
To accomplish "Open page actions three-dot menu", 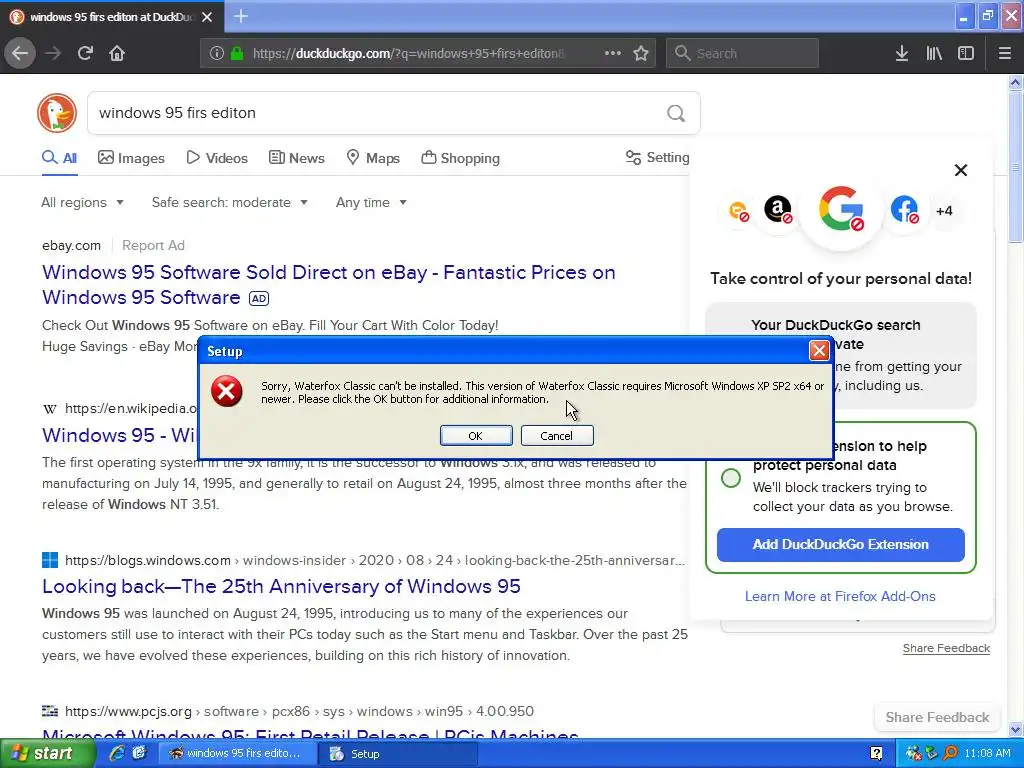I will tap(613, 53).
